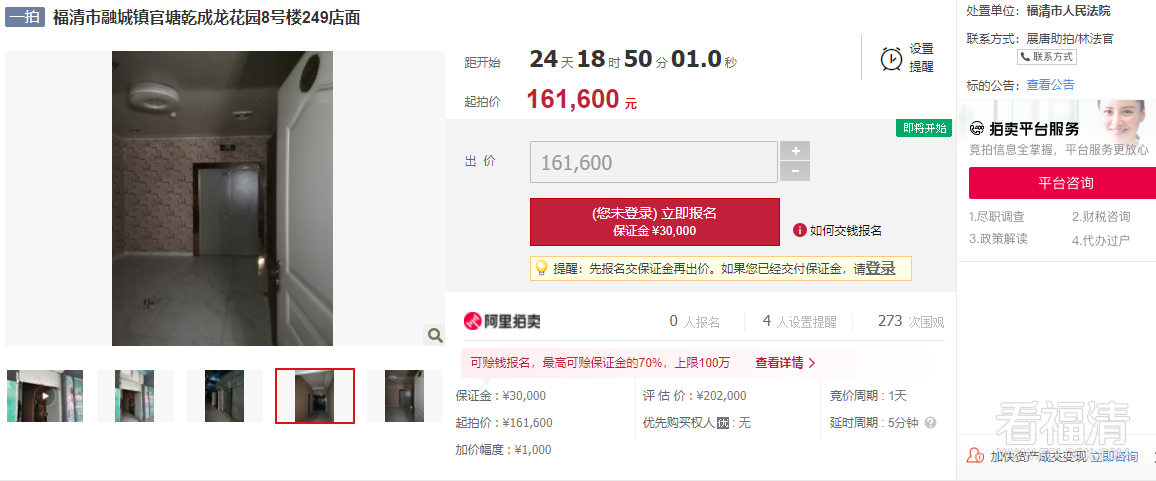The width and height of the screenshot is (1156, 481).
Task: Click the question mark beside delay period
Action: click(930, 423)
